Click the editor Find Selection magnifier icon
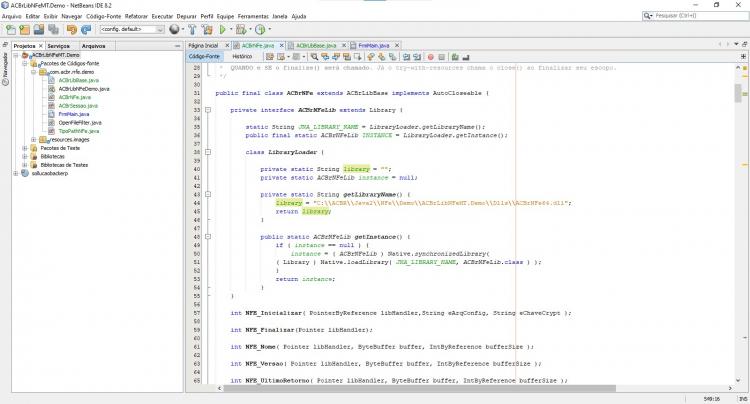 click(x=314, y=56)
